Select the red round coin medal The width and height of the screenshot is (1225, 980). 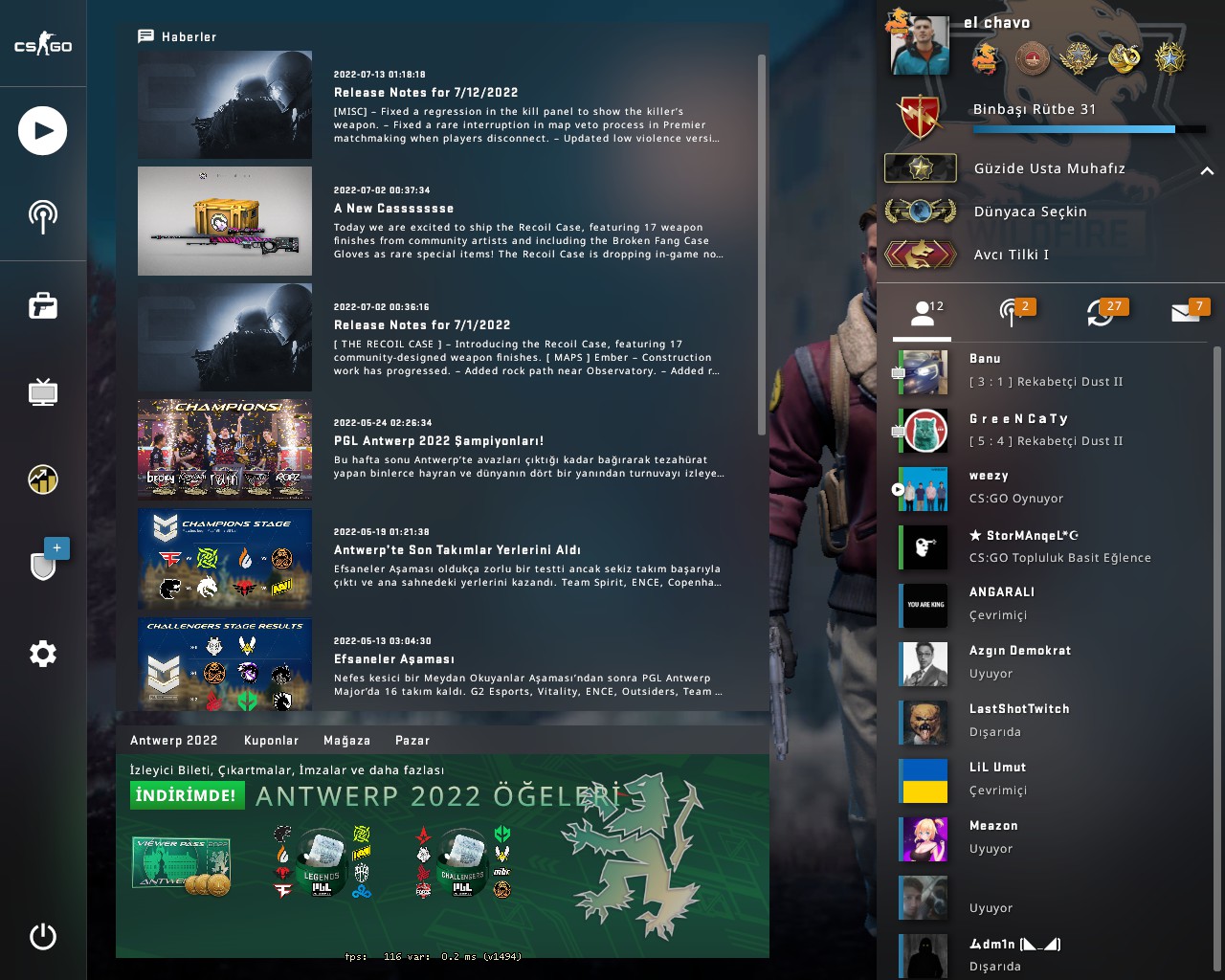pos(1033,58)
